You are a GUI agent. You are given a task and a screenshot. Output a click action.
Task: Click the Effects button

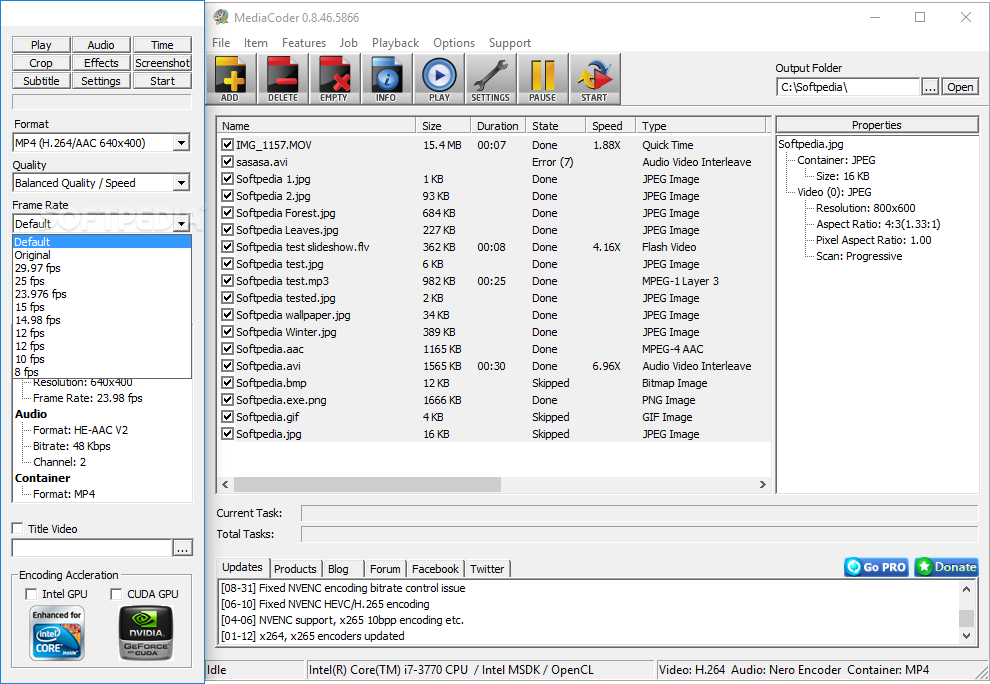(x=101, y=63)
